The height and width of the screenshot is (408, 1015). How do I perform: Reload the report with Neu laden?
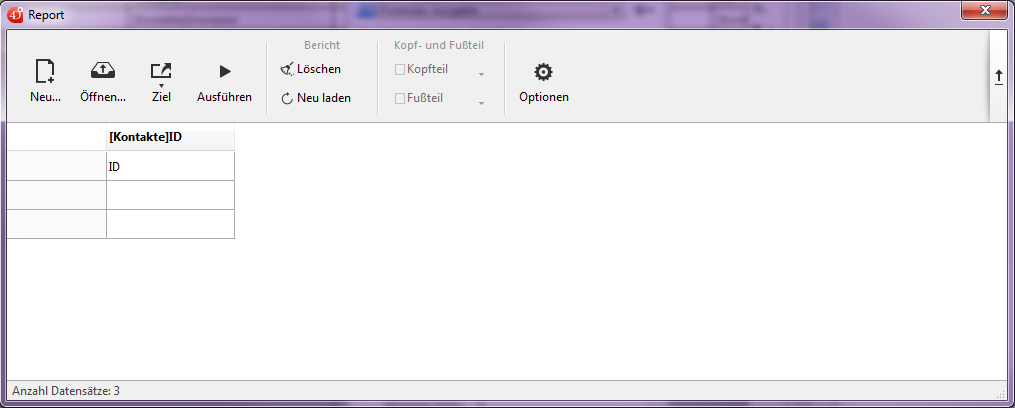tap(316, 98)
